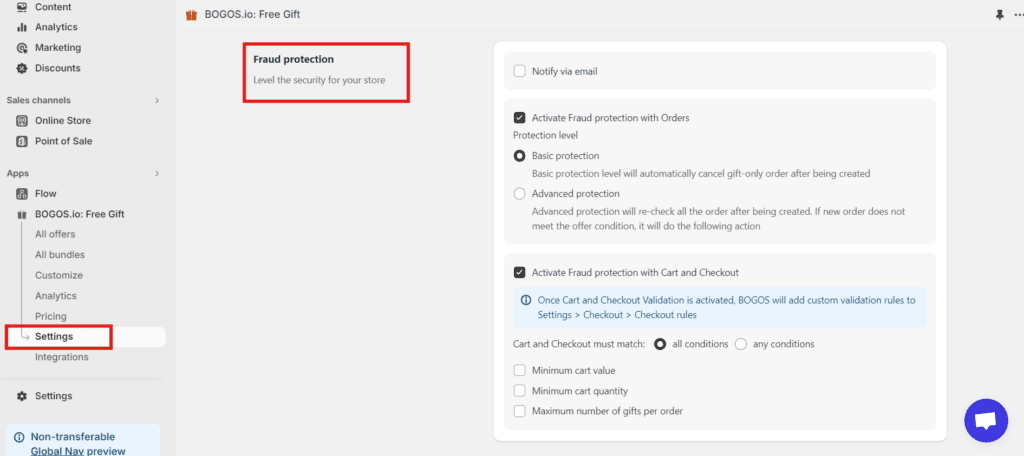Select the Advanced protection radio button
This screenshot has height=456, width=1024.
(x=520, y=194)
